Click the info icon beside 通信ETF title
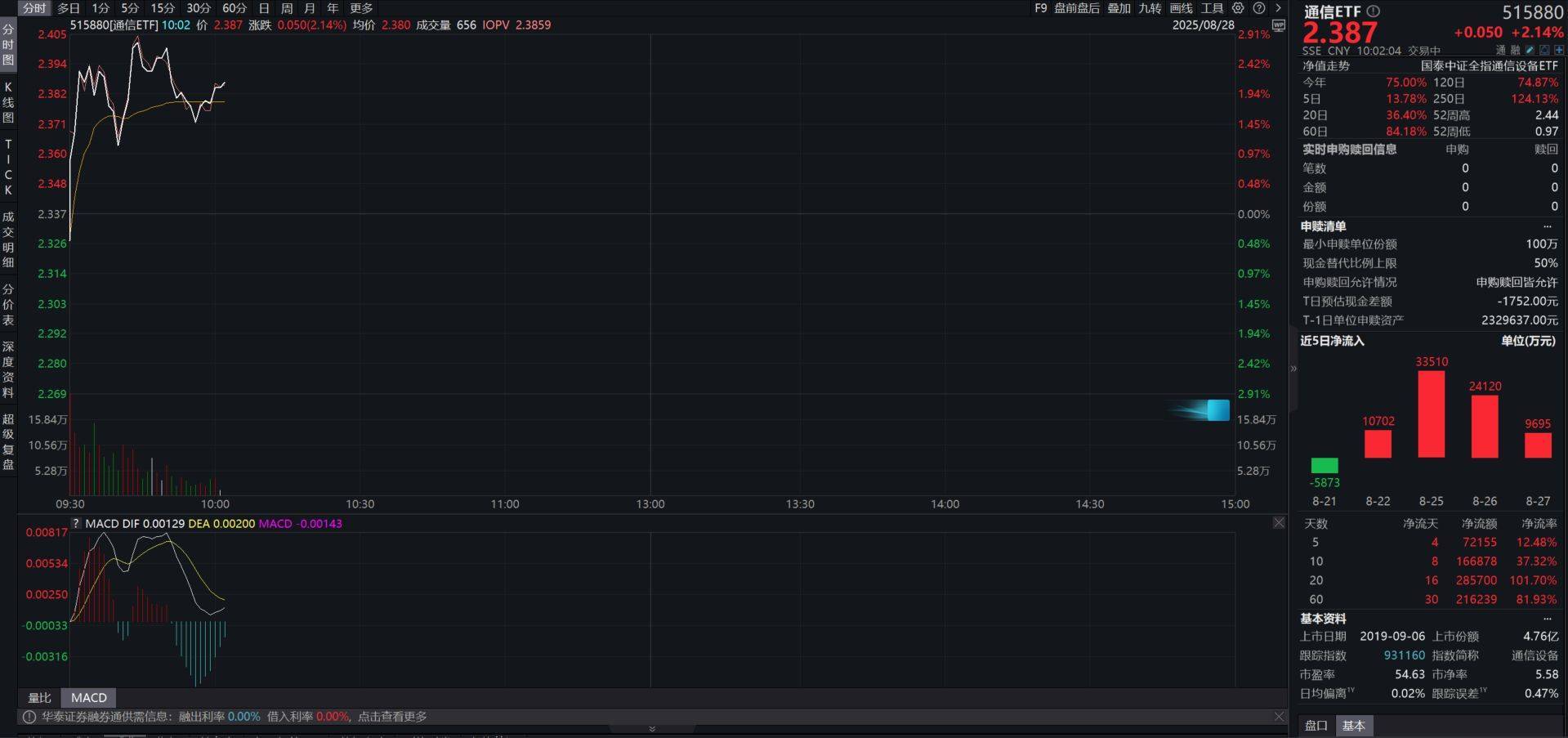Image resolution: width=1568 pixels, height=738 pixels. pos(1374,11)
